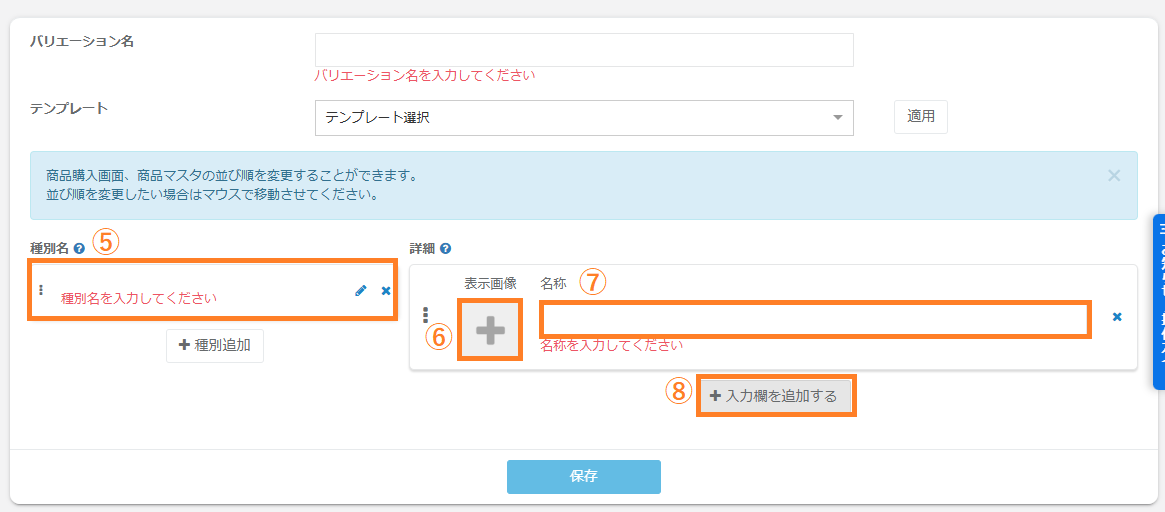The height and width of the screenshot is (512, 1165).
Task: Click into the 名称 text field
Action: (x=814, y=320)
